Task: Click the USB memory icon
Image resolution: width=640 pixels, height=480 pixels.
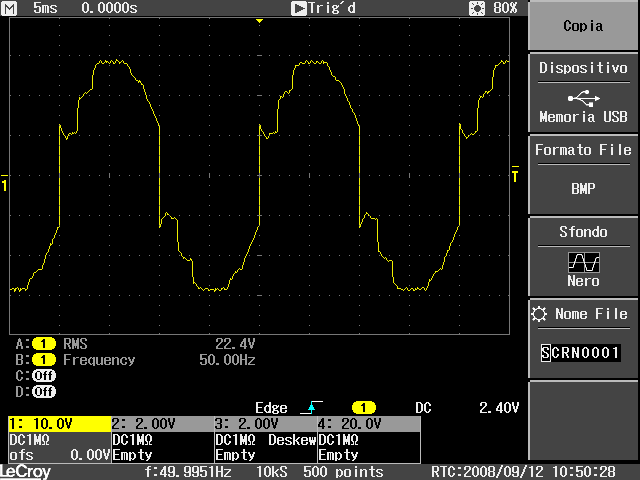Action: coord(584,98)
